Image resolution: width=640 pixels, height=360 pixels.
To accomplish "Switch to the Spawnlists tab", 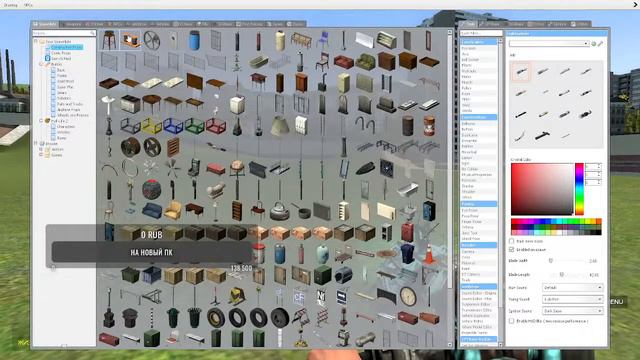I will (45, 24).
